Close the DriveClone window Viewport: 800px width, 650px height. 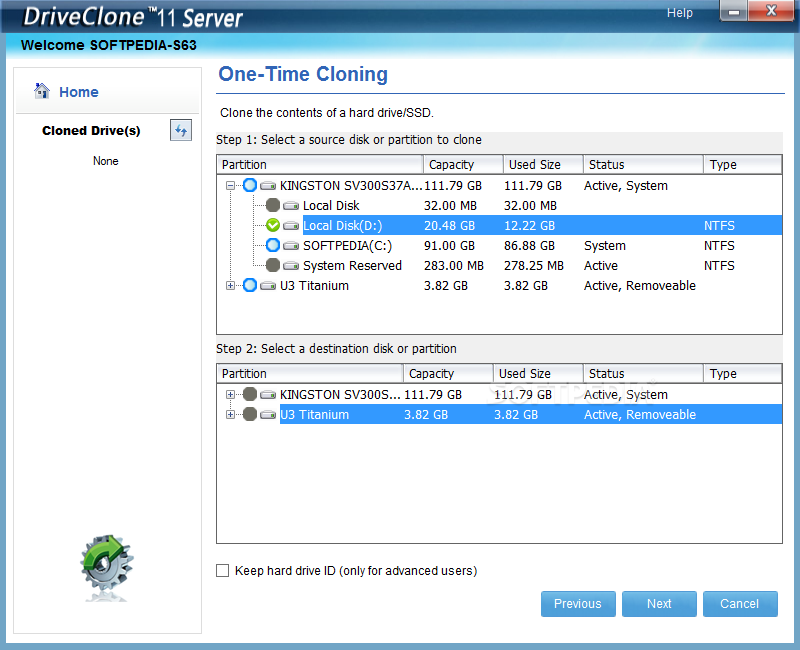click(771, 11)
